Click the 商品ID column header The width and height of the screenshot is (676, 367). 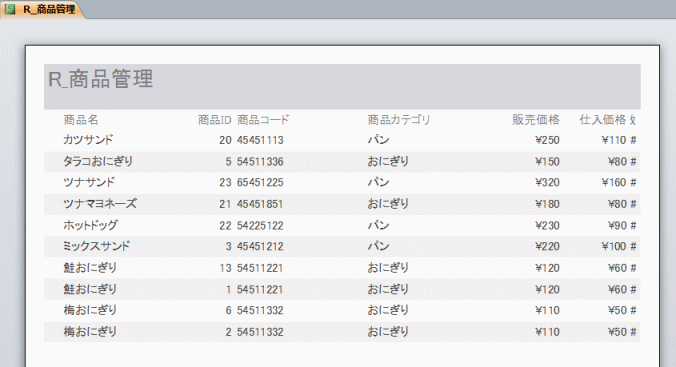215,119
